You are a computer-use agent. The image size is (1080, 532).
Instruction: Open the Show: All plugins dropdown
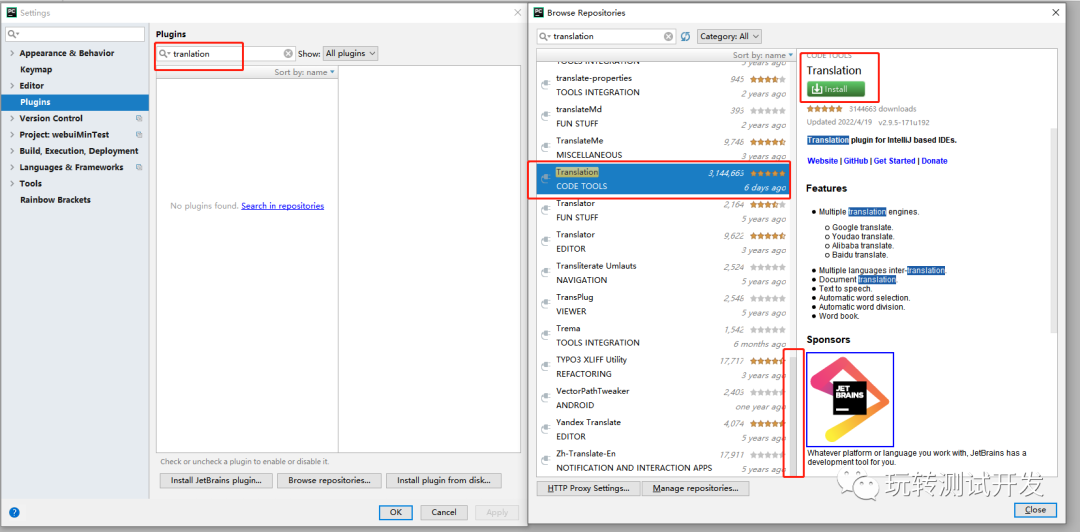click(x=350, y=53)
